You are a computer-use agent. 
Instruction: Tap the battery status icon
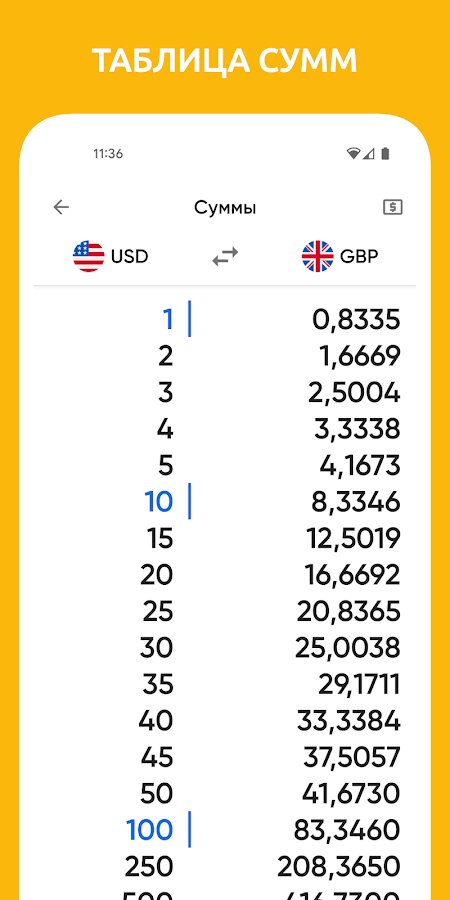pyautogui.click(x=385, y=153)
